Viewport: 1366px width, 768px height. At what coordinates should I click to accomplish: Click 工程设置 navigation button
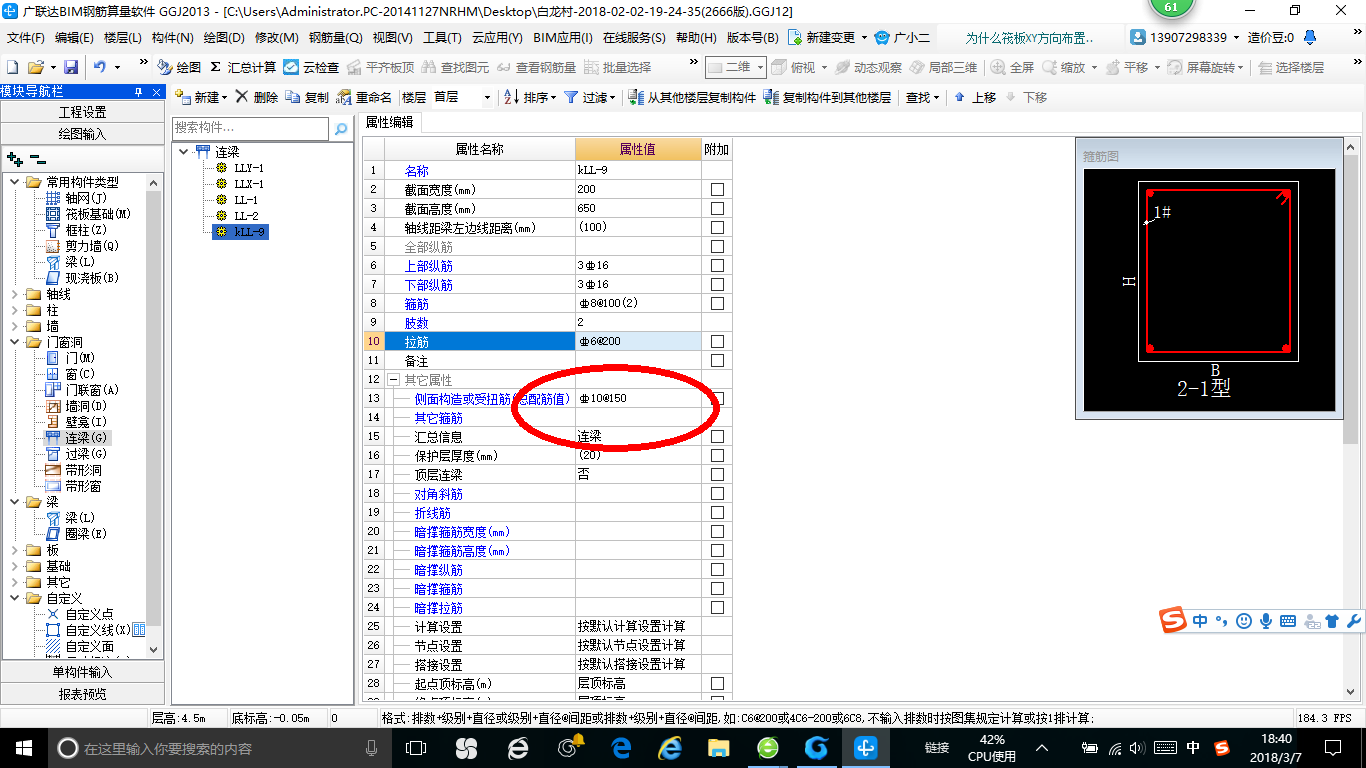click(82, 112)
